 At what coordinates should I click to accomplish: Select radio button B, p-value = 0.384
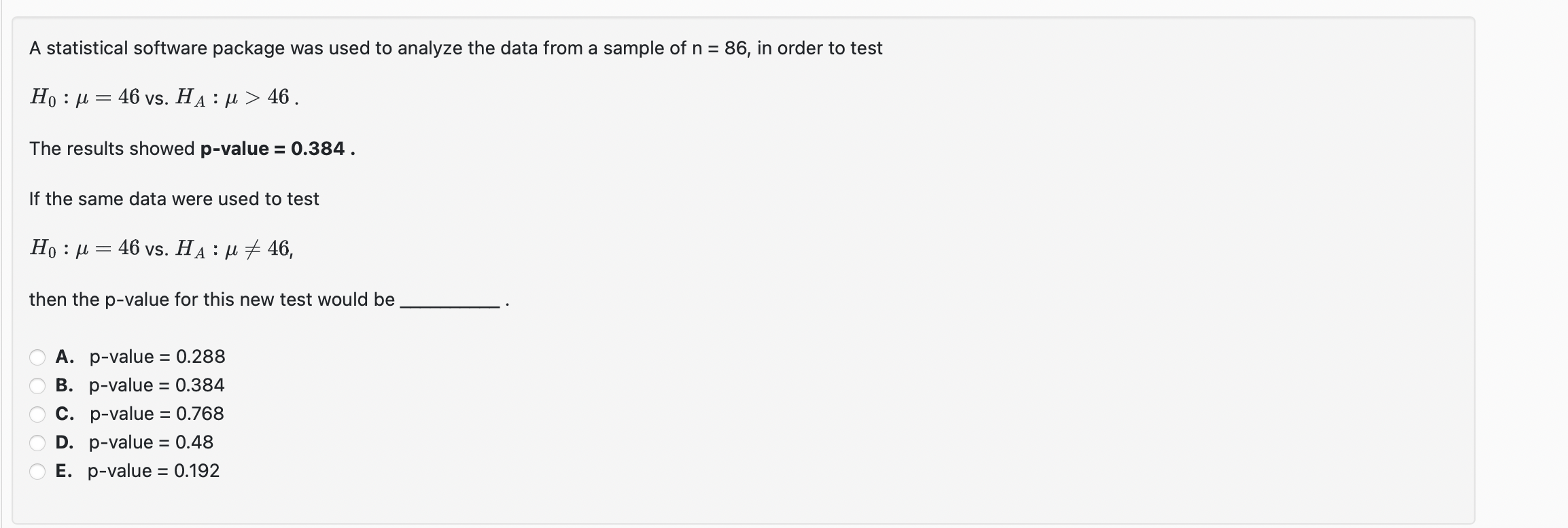point(37,385)
